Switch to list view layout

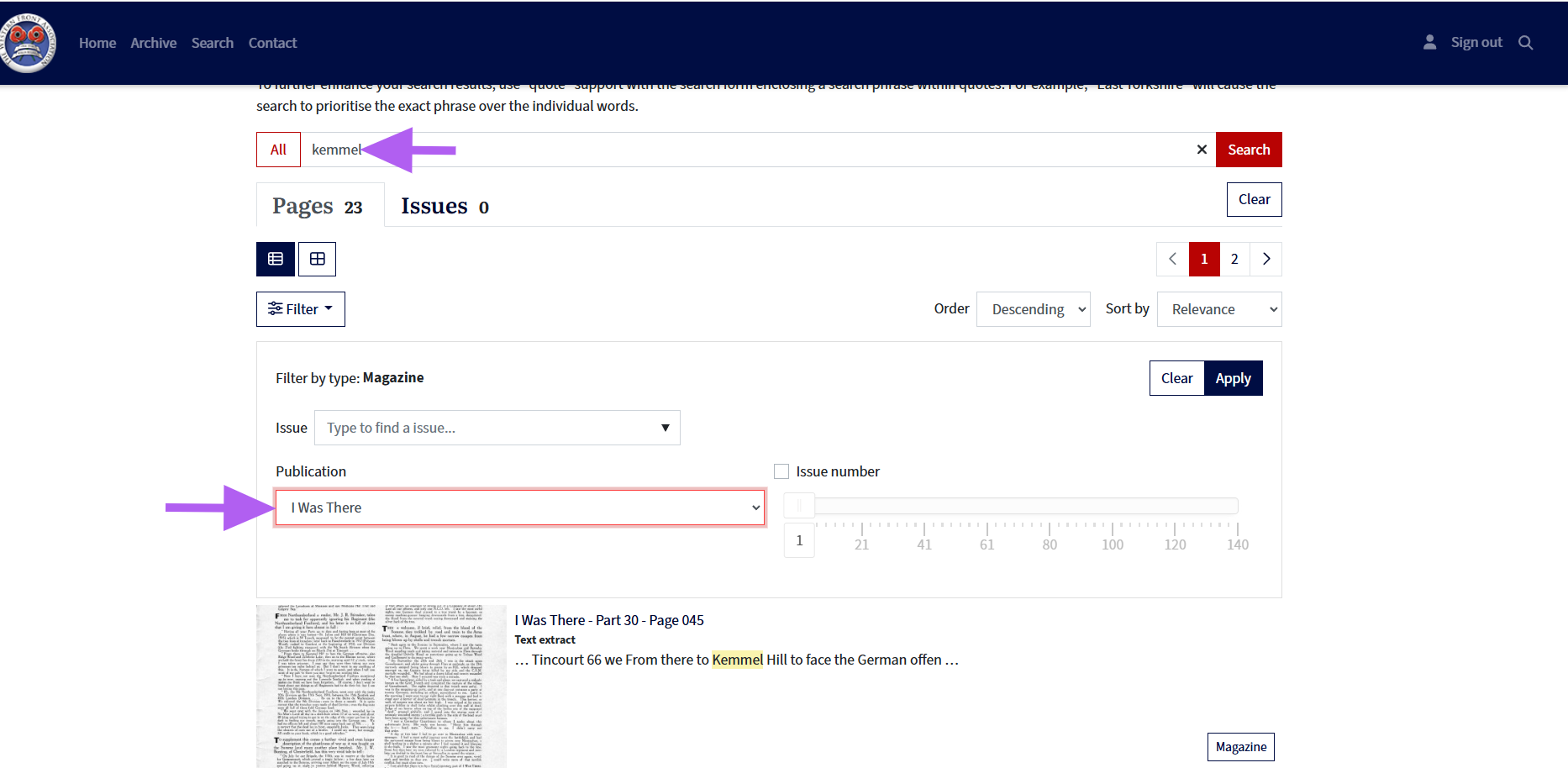(x=276, y=259)
